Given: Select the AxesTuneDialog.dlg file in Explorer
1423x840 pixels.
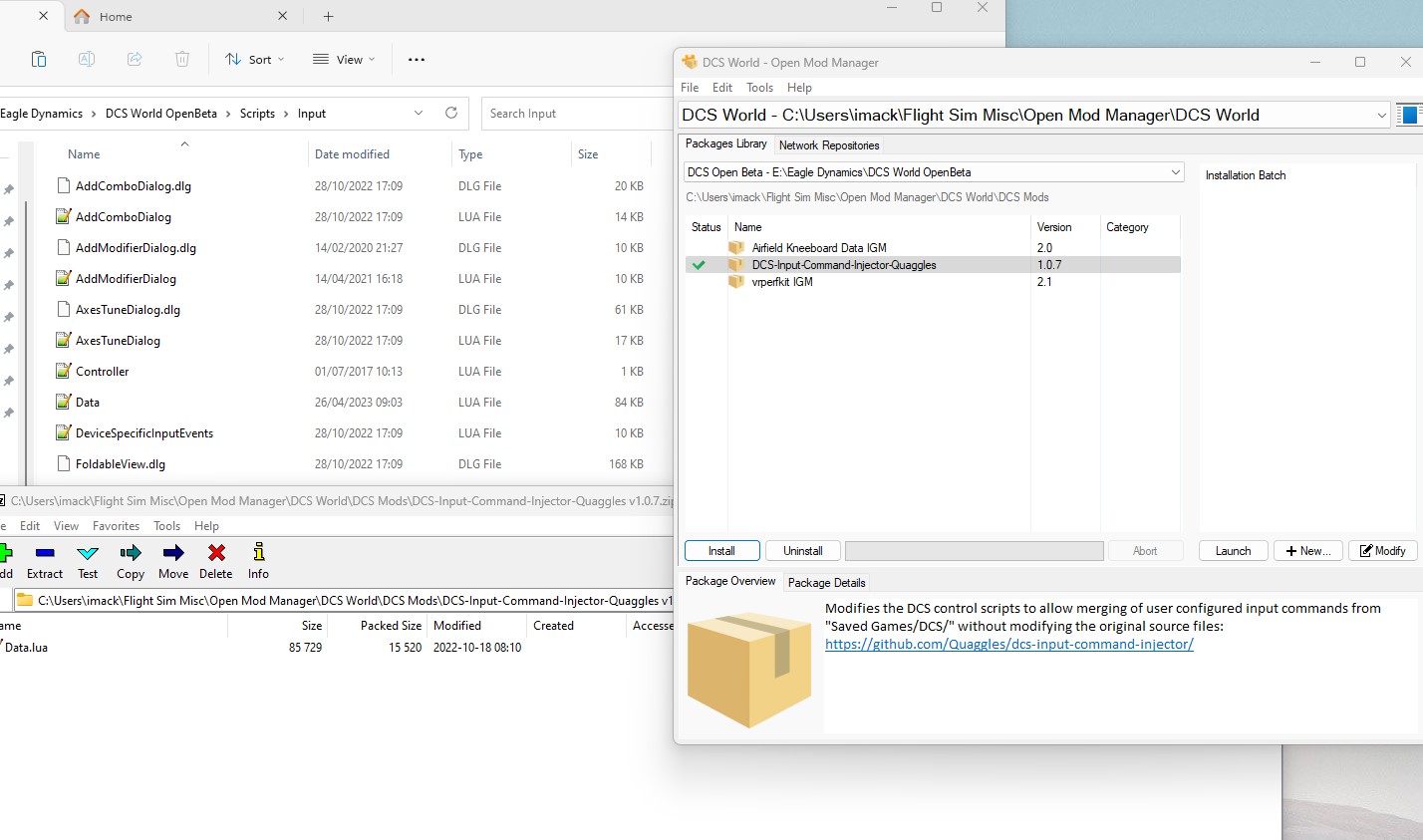Looking at the screenshot, I should point(128,310).
